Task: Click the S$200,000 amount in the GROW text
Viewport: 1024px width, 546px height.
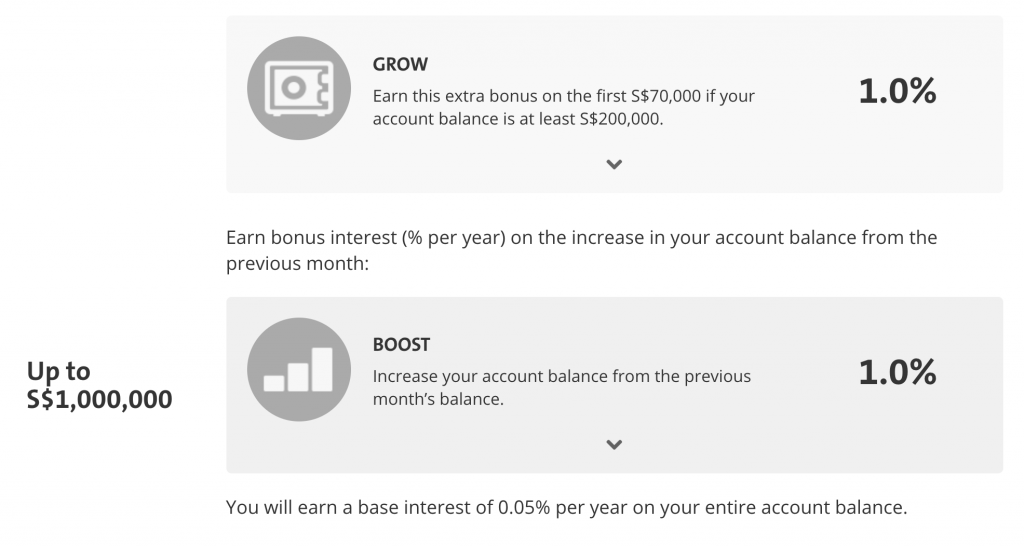Action: (621, 119)
